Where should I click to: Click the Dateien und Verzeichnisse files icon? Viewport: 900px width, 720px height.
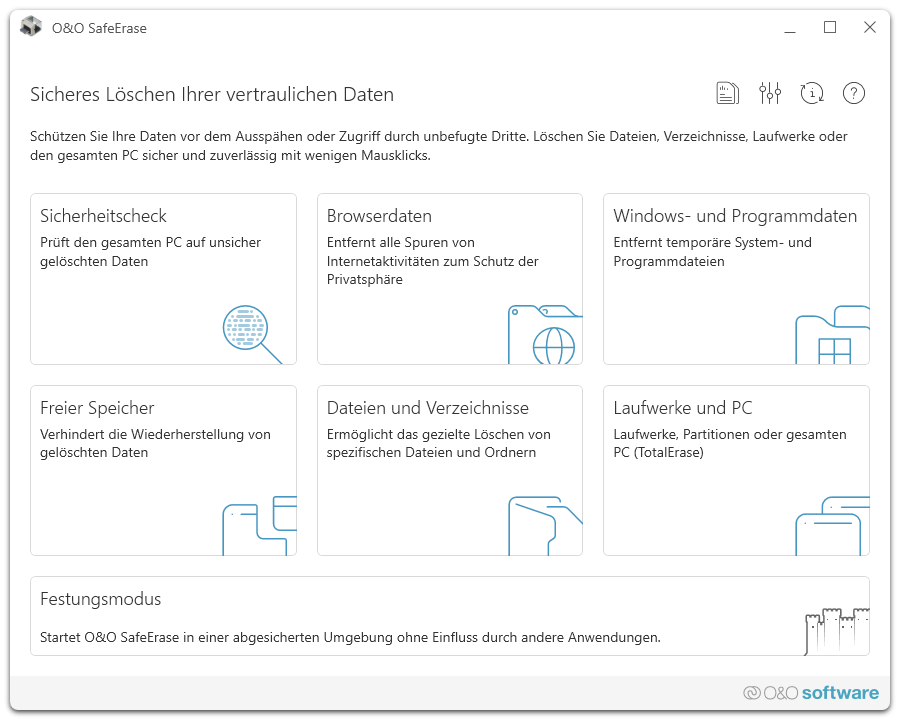545,525
